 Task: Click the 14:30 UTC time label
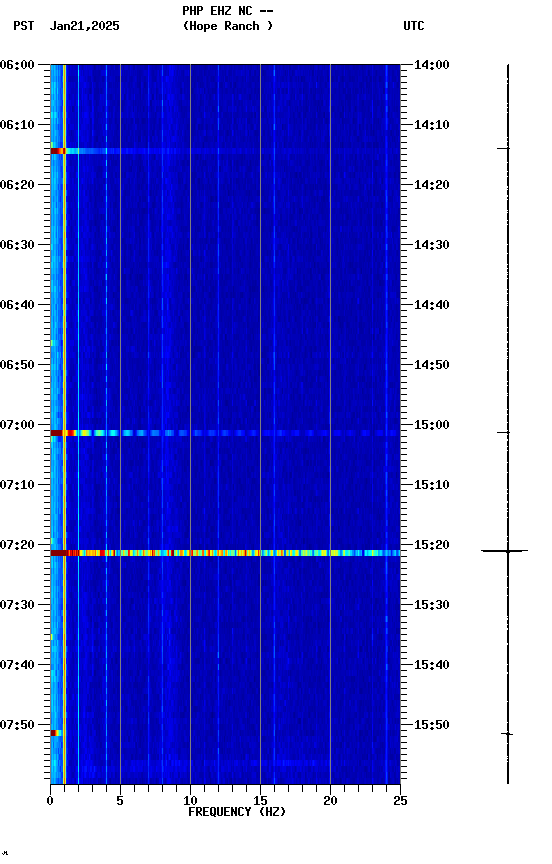click(x=432, y=245)
